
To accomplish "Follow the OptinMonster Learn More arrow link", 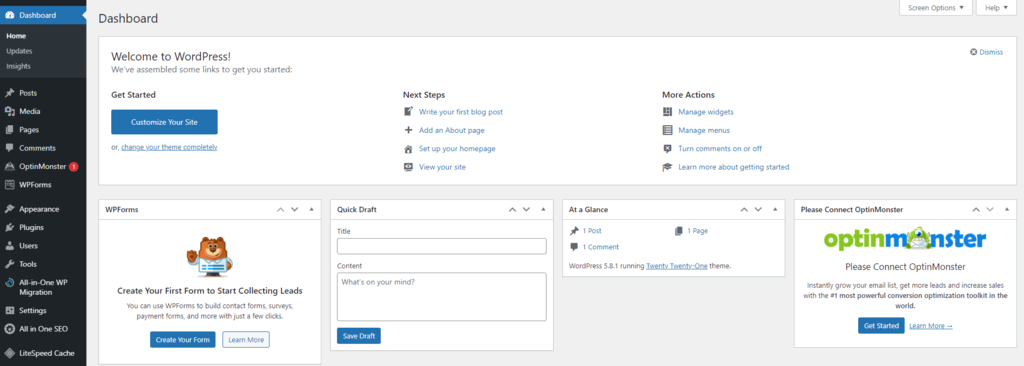I will (931, 325).
